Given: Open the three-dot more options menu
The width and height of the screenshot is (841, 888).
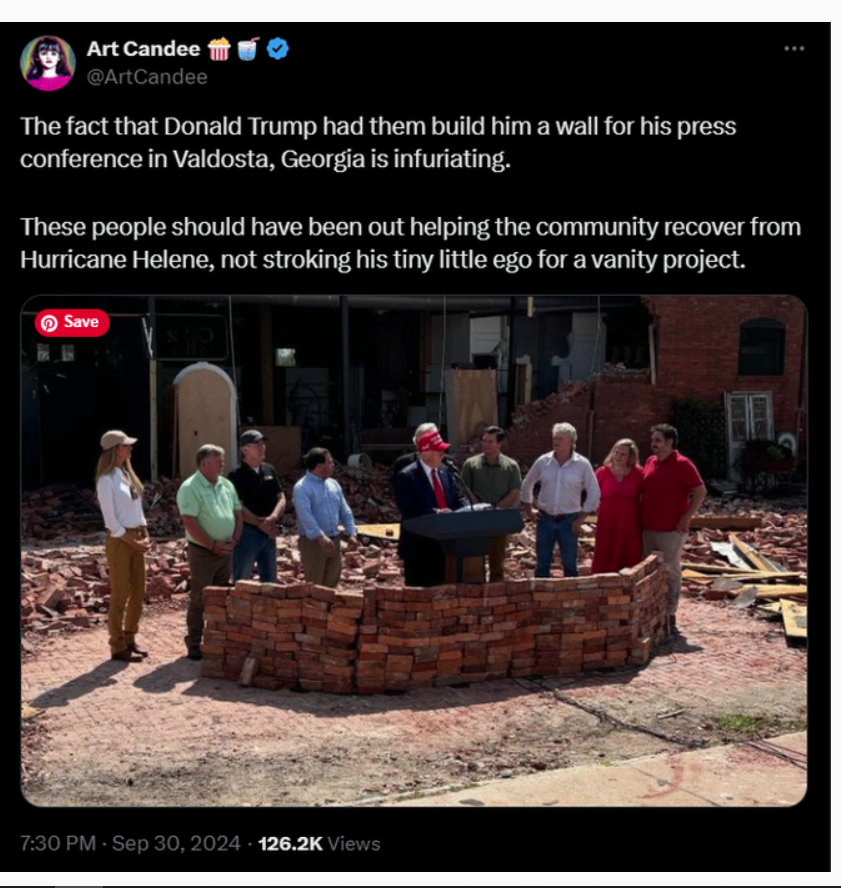Looking at the screenshot, I should click(x=794, y=49).
